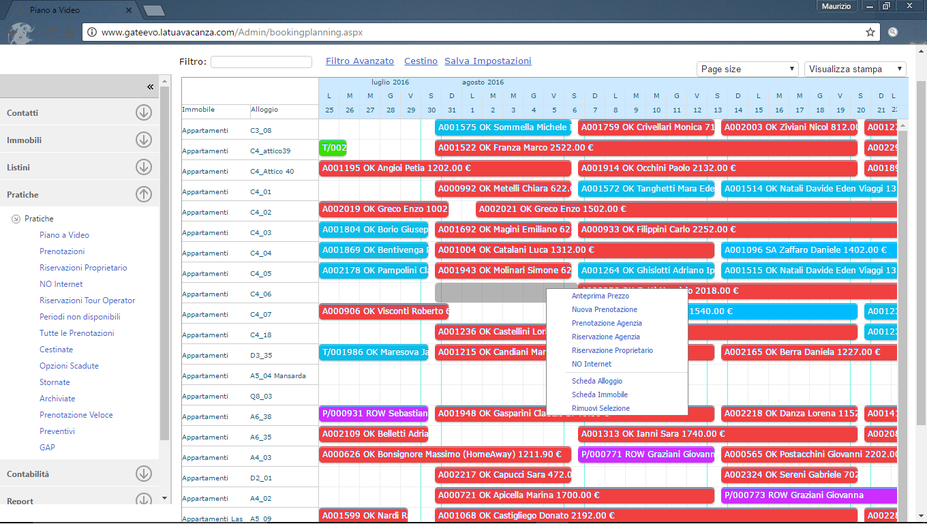Select the green T/002 booking bar
The height and width of the screenshot is (524, 927).
click(333, 148)
